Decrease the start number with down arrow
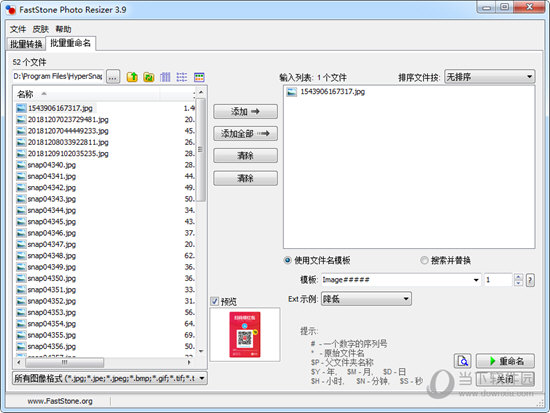 point(518,283)
